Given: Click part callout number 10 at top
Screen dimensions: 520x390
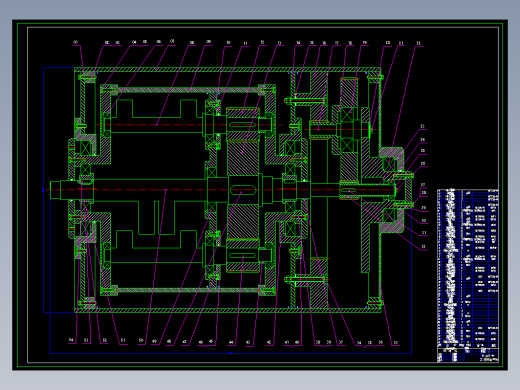Looking at the screenshot, I should coord(228,43).
